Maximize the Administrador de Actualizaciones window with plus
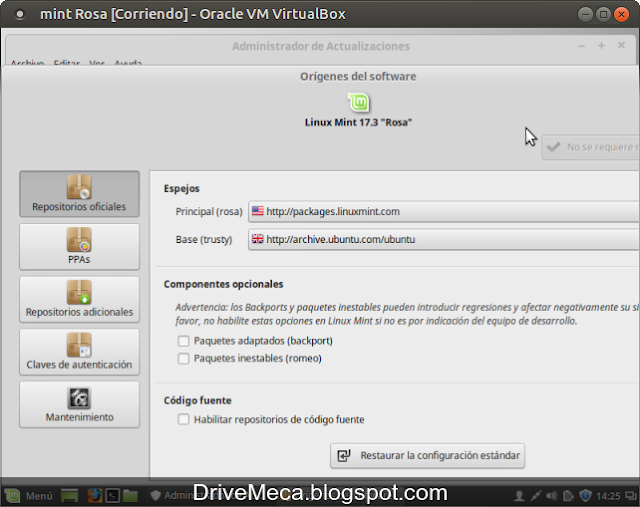 click(601, 45)
